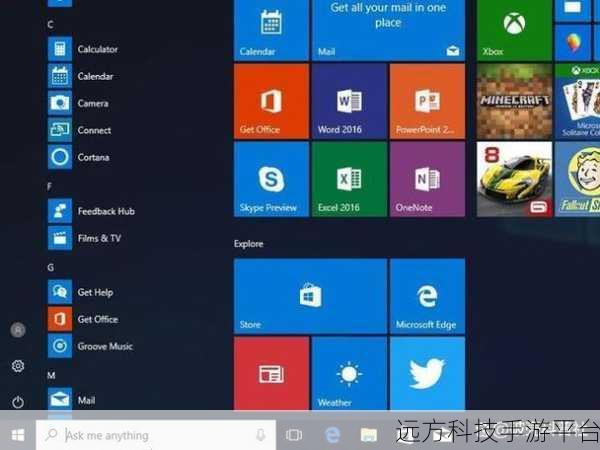Open Calculator from the app list
The width and height of the screenshot is (600, 450).
coord(83,49)
